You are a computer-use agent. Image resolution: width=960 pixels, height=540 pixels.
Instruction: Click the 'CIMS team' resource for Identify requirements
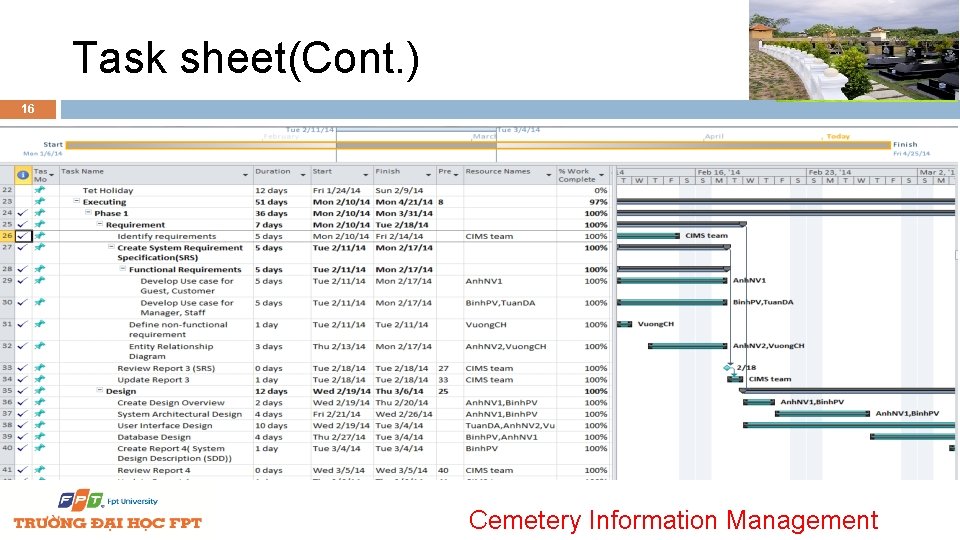[x=489, y=236]
